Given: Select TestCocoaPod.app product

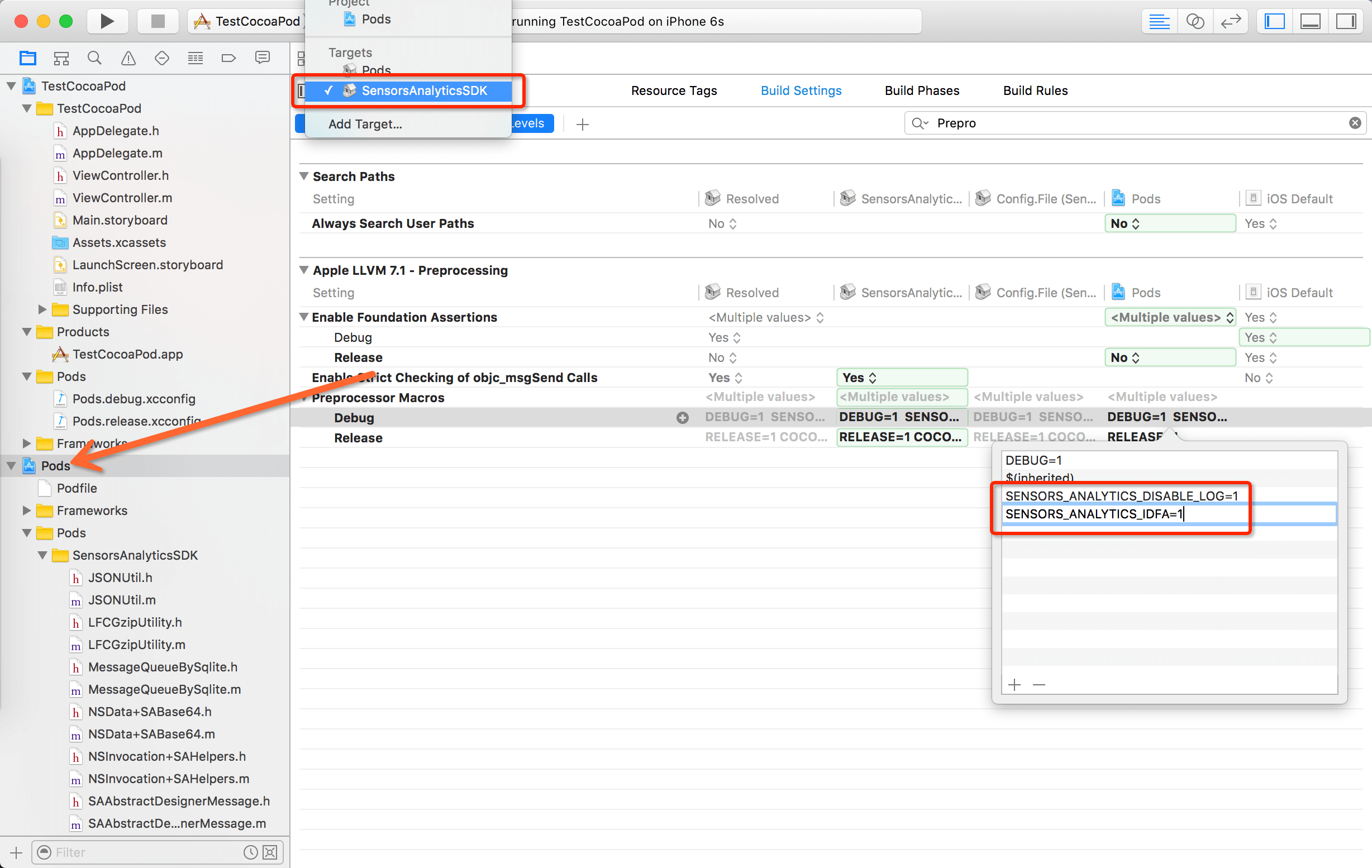Looking at the screenshot, I should coord(127,354).
